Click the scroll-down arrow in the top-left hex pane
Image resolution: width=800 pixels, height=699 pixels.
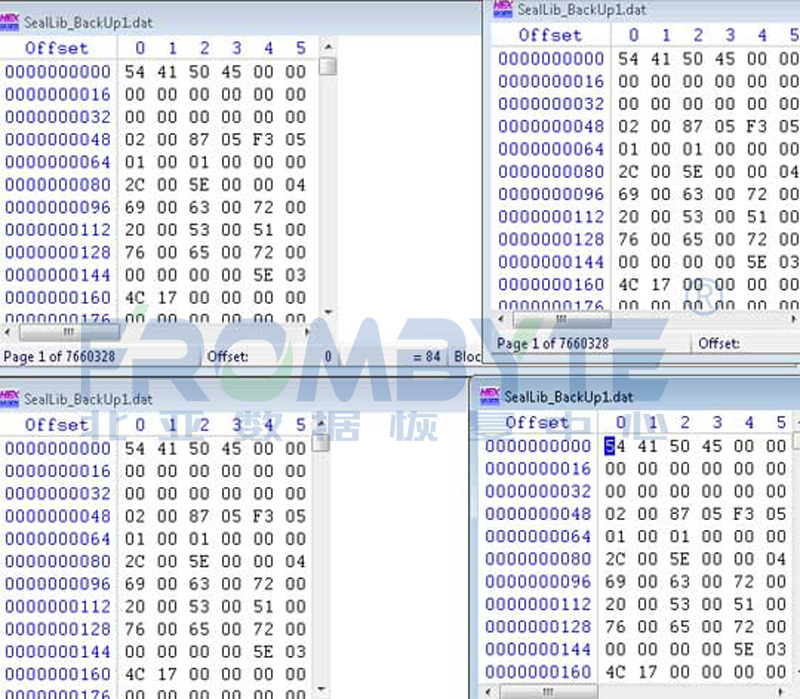pos(328,312)
